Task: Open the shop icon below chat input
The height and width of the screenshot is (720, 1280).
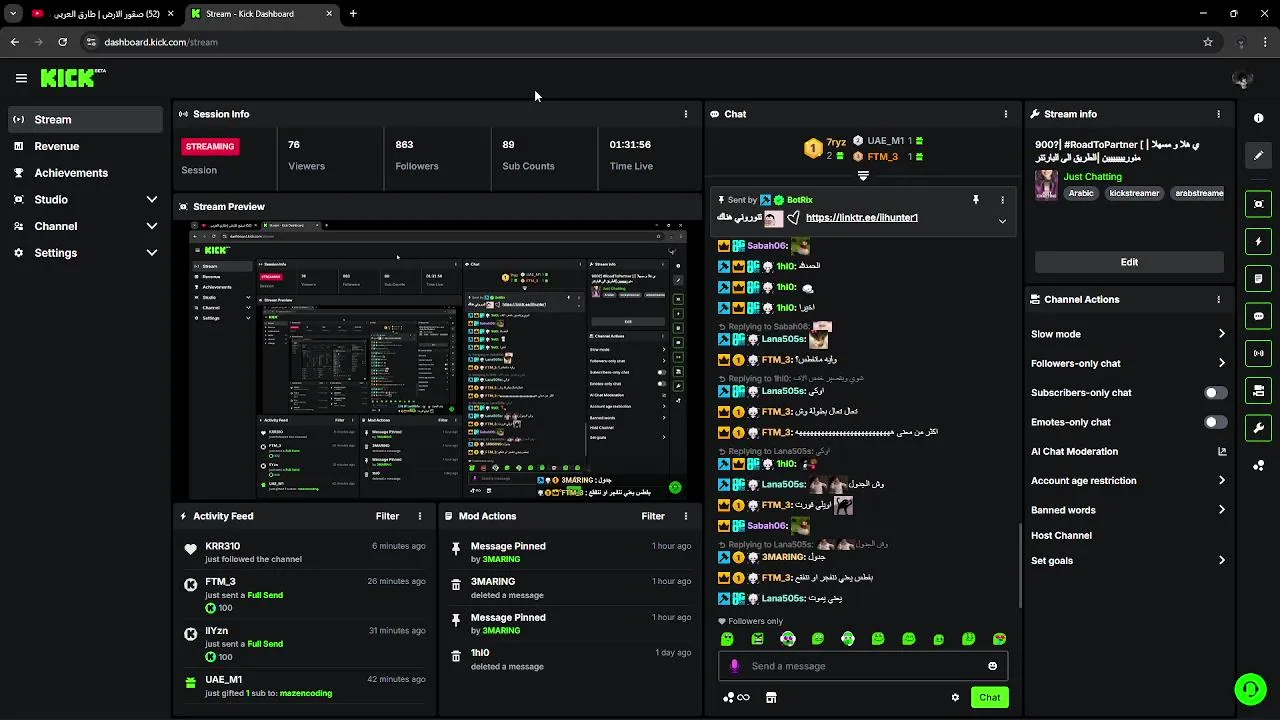Action: (x=771, y=697)
